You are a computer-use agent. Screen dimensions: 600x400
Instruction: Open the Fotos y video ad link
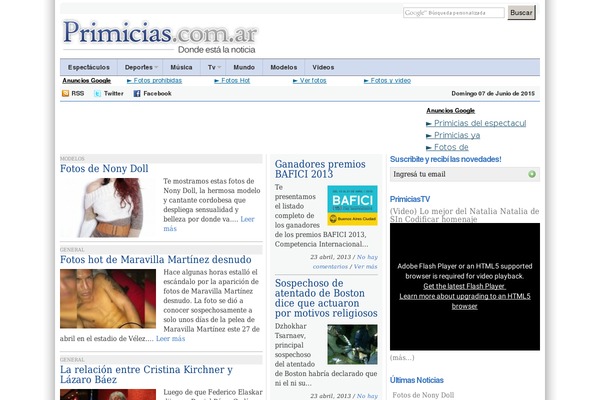(x=387, y=80)
